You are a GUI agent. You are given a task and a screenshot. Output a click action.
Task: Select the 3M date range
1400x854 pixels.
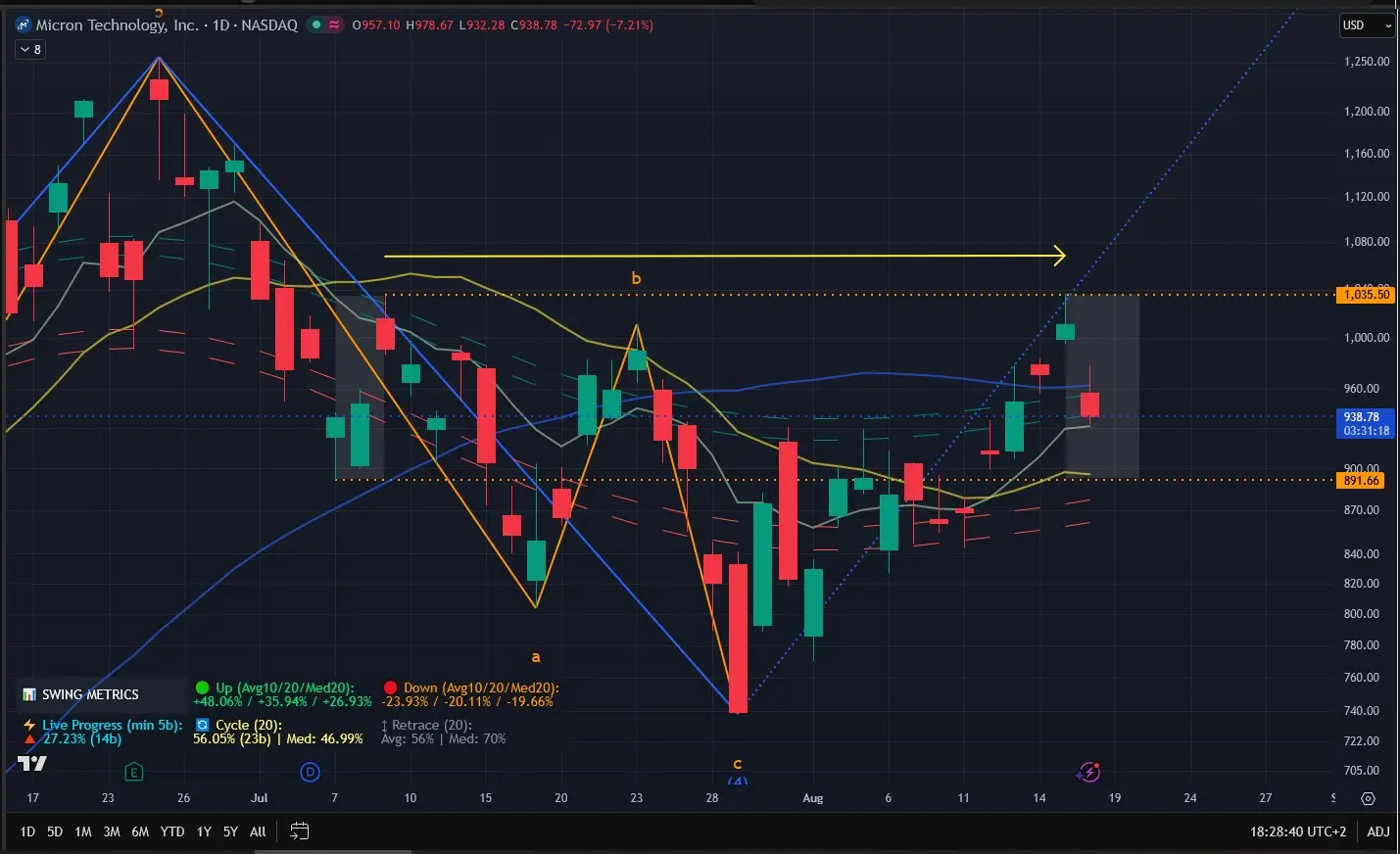[112, 831]
